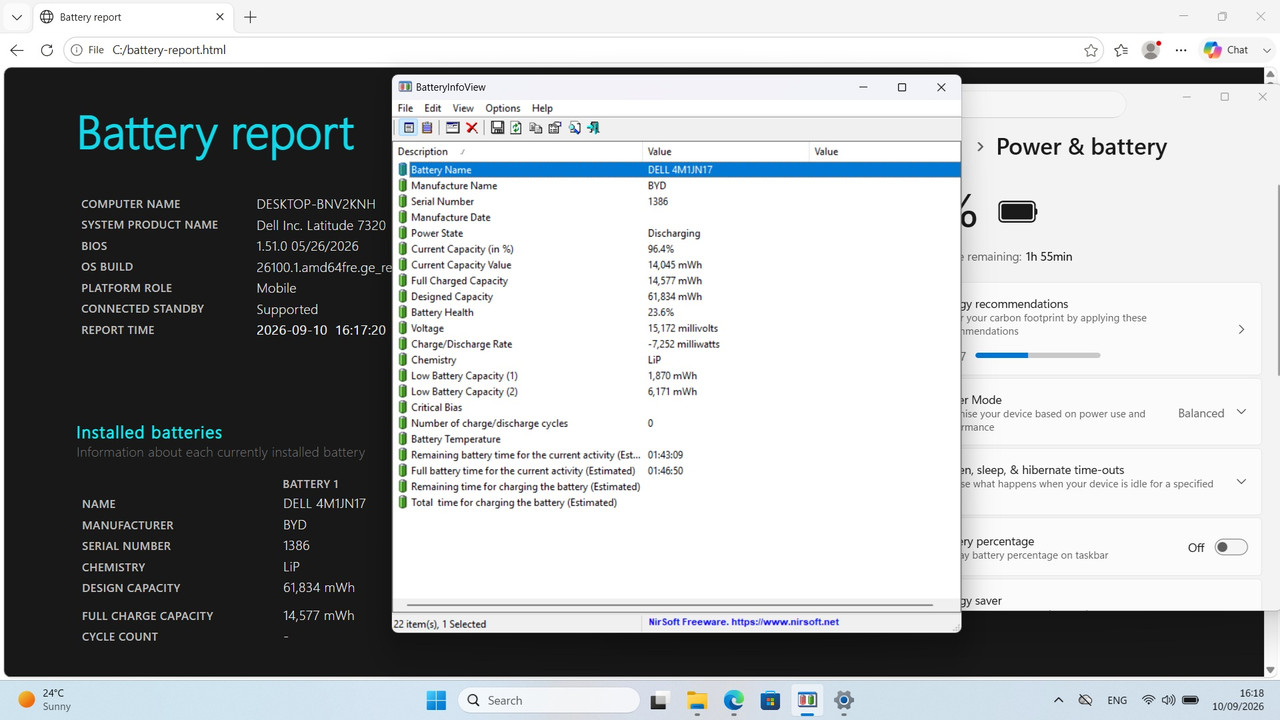Save selected items with floppy disk icon
Viewport: 1280px width, 720px height.
point(497,128)
